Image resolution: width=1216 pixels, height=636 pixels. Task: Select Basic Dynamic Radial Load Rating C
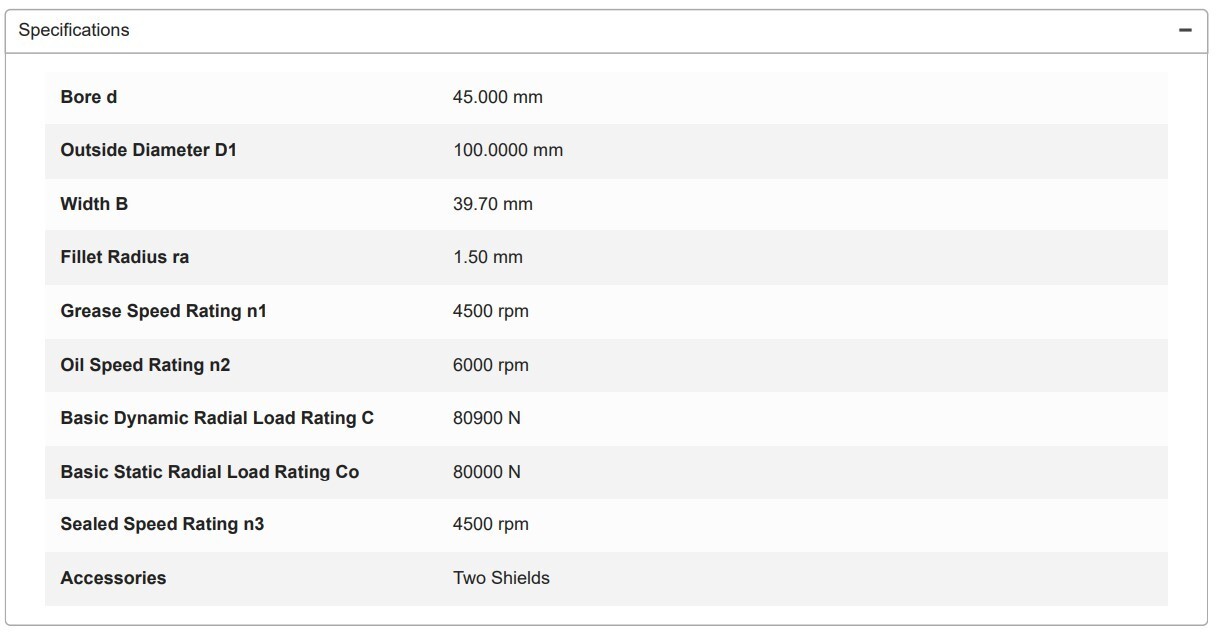coord(217,418)
